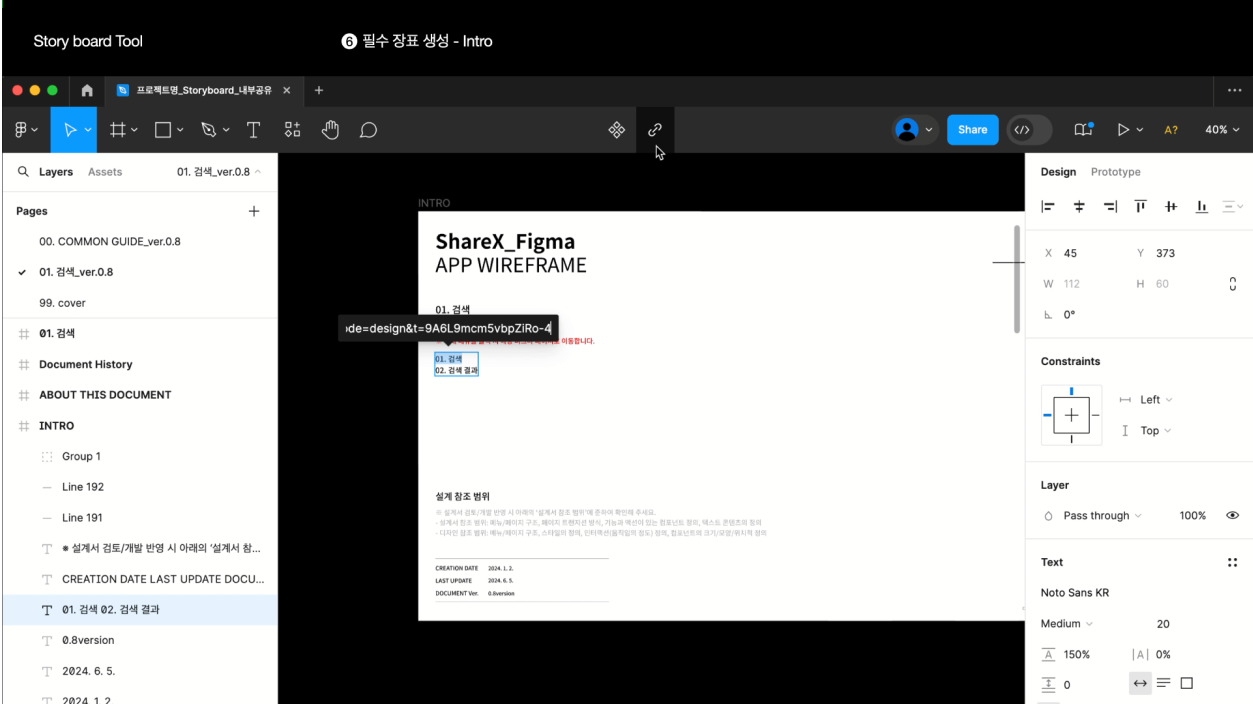This screenshot has width=1253, height=704.
Task: Switch to the Prototype tab
Action: tap(1115, 172)
